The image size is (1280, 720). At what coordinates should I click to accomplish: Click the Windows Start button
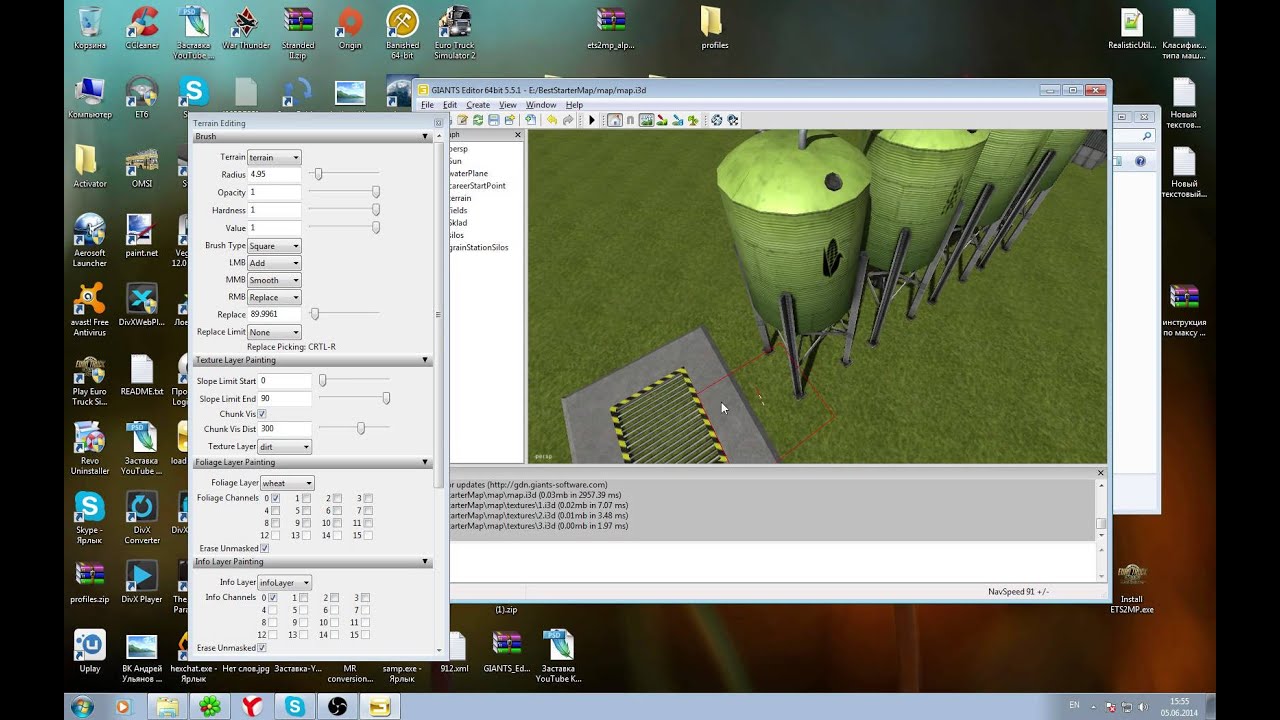click(82, 707)
